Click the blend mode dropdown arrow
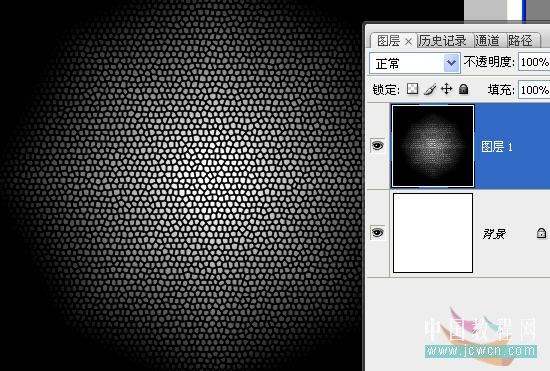Viewport: 550px width, 371px height. [x=451, y=63]
